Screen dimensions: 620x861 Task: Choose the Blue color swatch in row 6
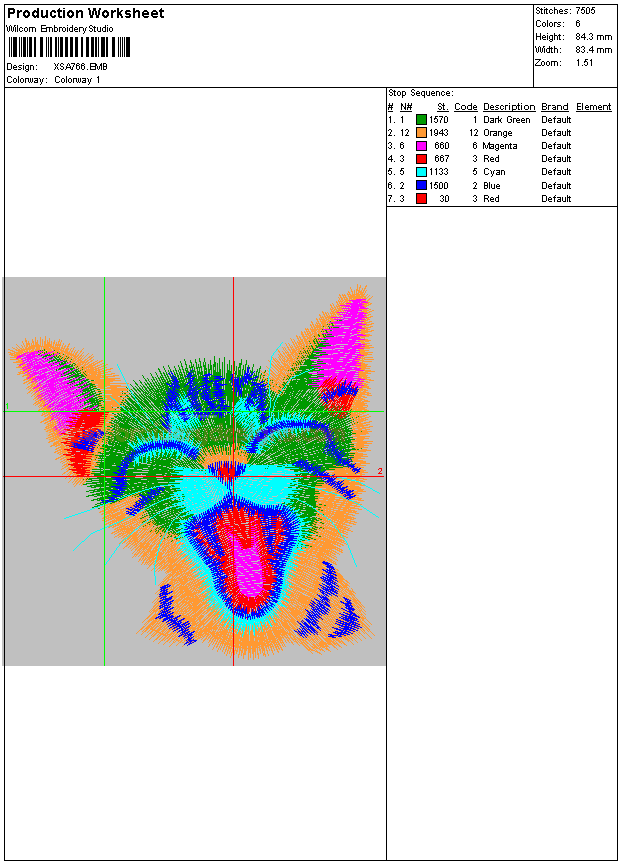coord(421,186)
